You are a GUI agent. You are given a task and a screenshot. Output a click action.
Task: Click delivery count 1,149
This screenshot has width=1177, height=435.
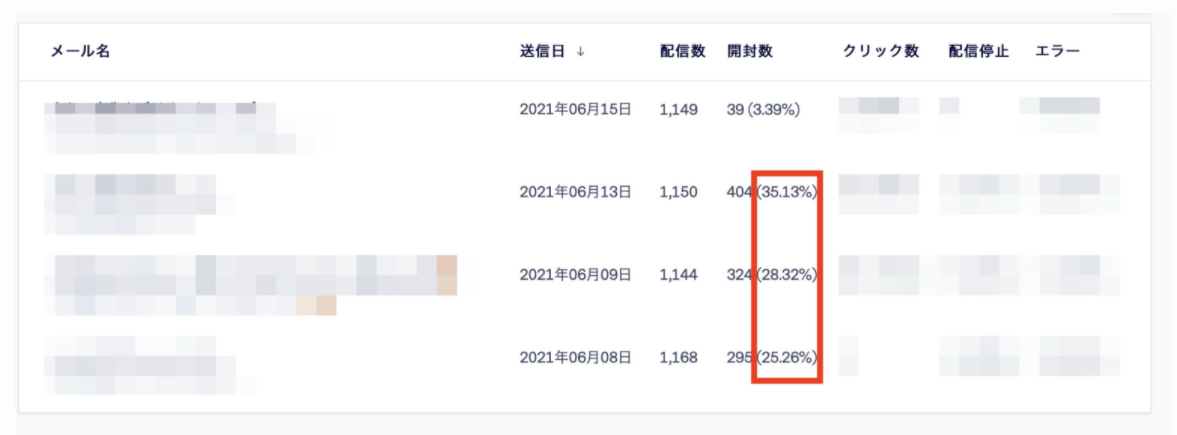click(x=679, y=110)
